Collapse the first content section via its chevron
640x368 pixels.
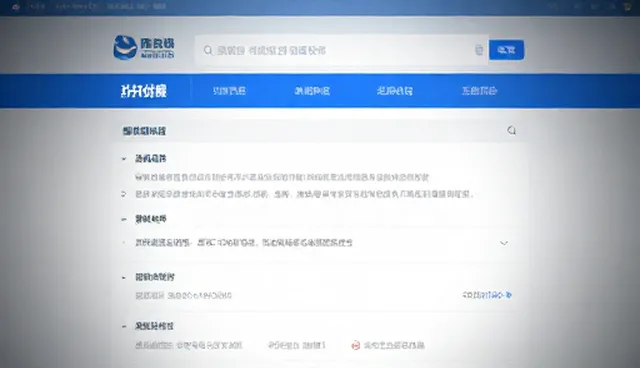point(124,159)
